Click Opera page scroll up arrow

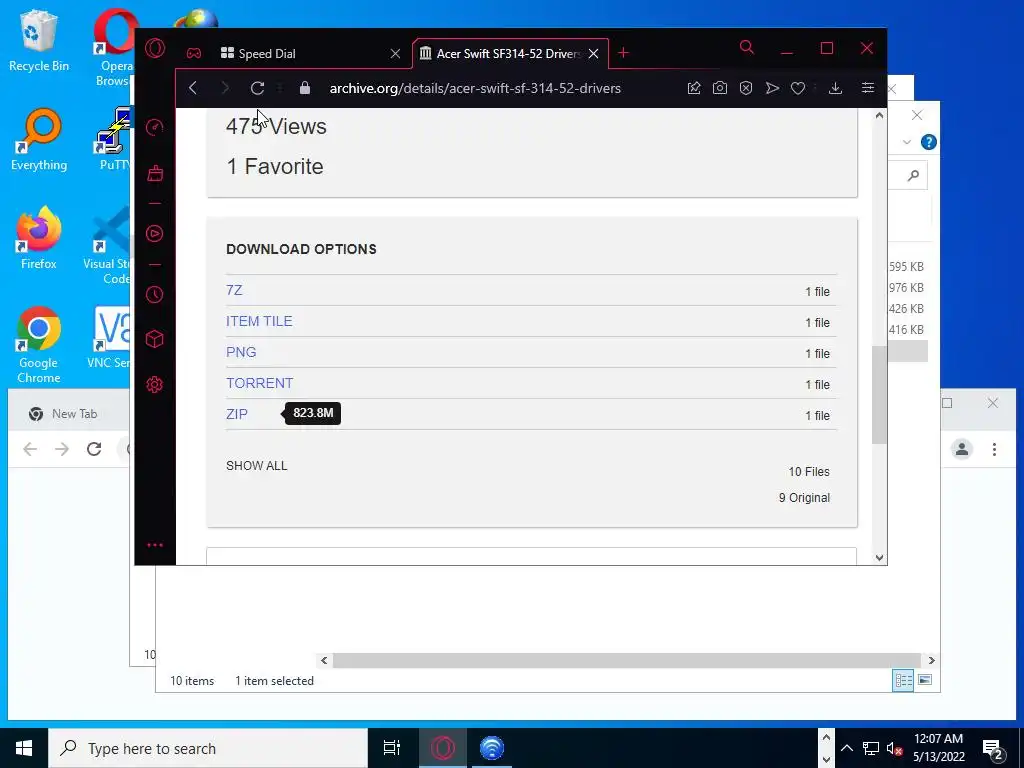point(879,116)
